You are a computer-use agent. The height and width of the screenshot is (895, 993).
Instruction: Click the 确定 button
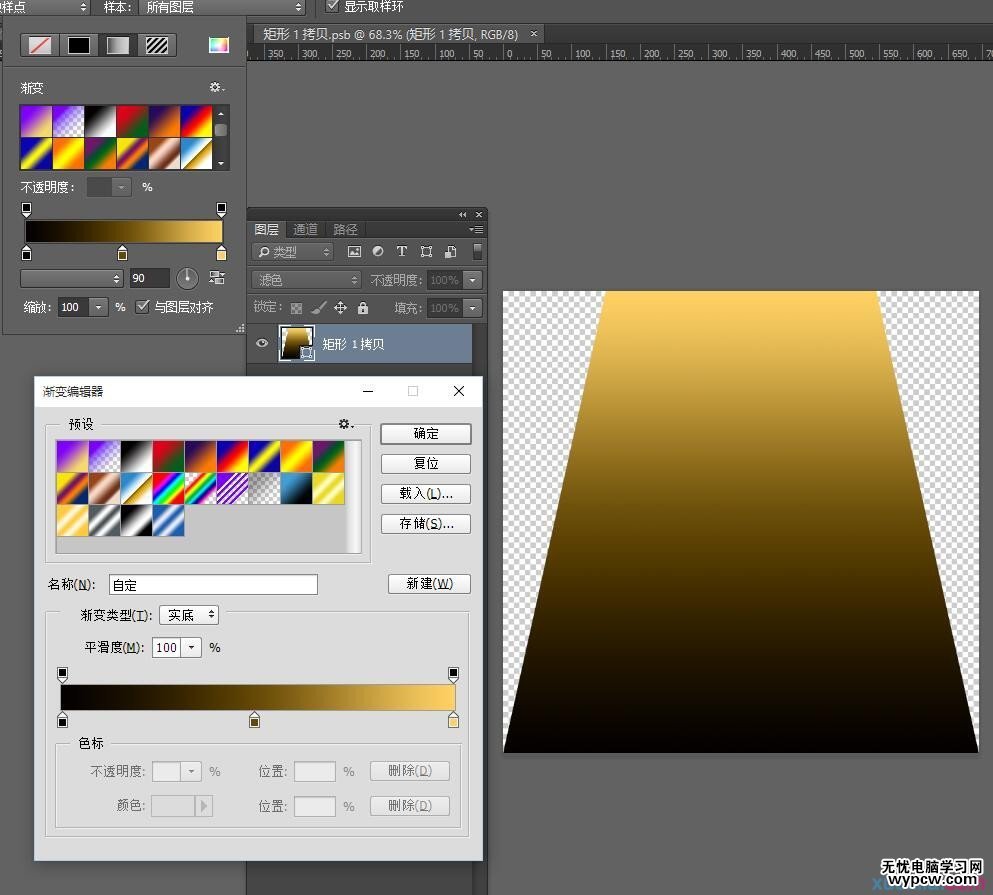(426, 433)
